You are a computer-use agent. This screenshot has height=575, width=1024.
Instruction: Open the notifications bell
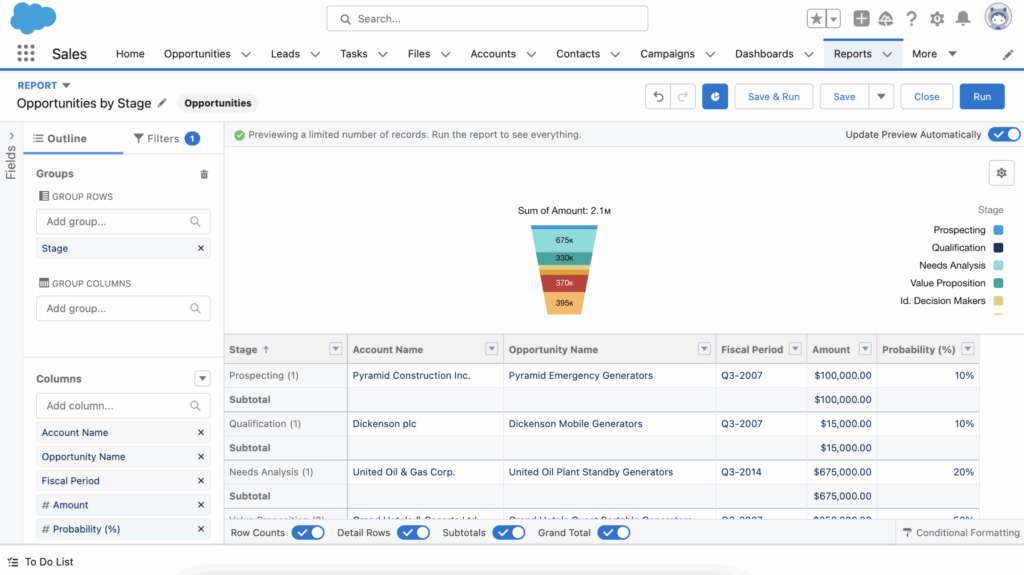pos(963,19)
